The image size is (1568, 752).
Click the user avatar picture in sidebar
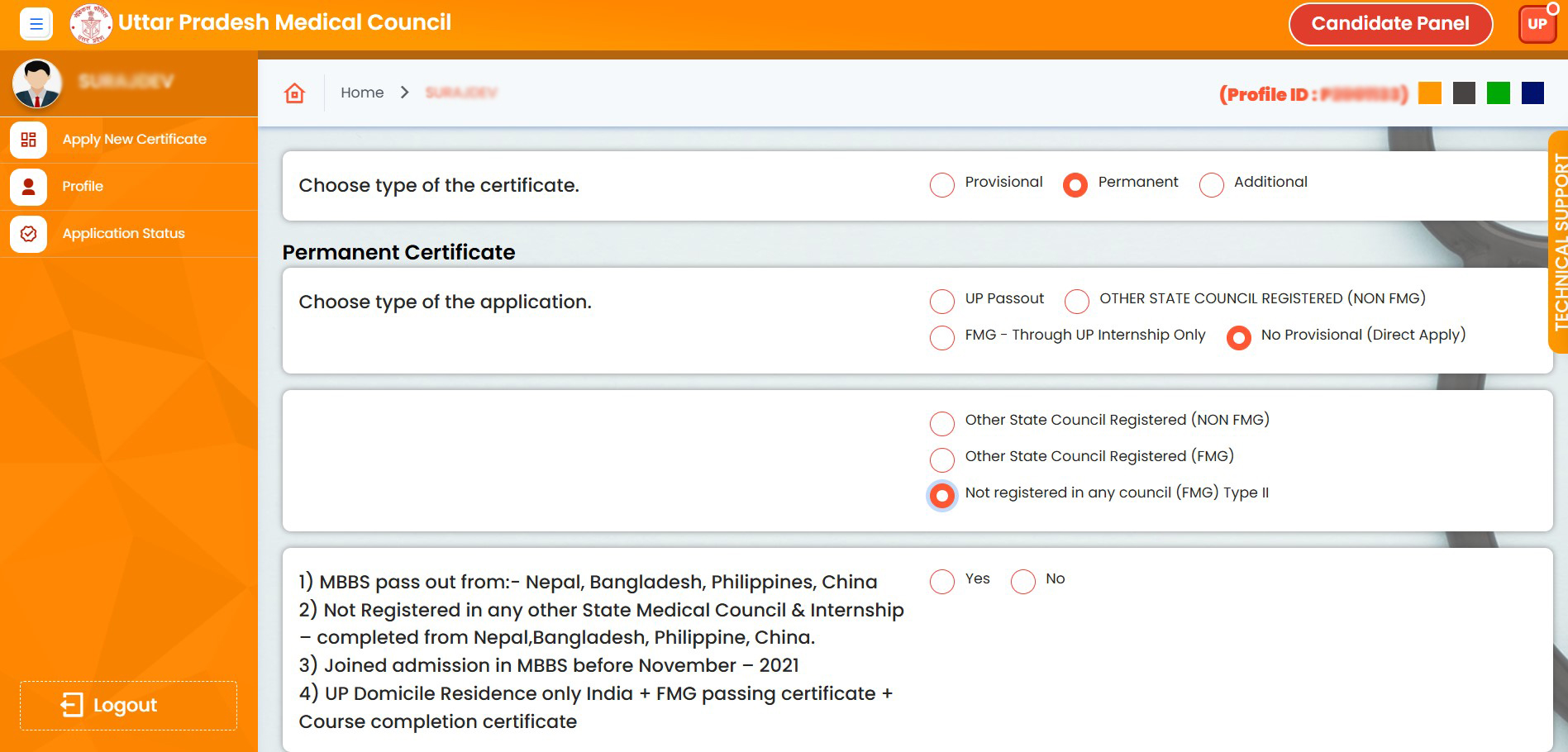(37, 83)
